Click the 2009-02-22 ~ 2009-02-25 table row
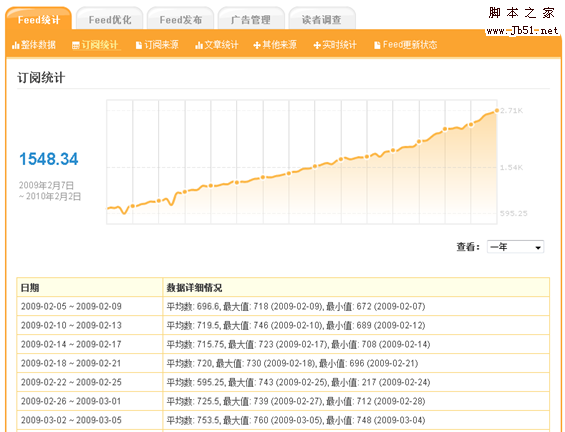The height and width of the screenshot is (432, 565). point(283,382)
